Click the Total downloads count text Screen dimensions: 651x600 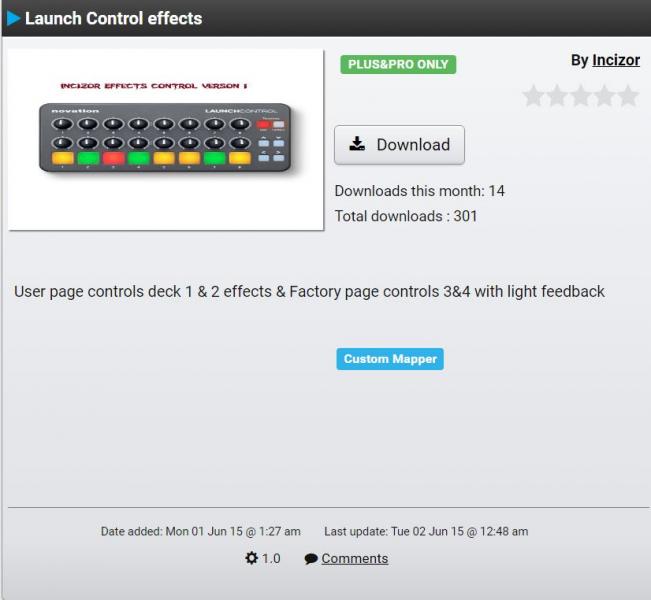click(x=406, y=216)
